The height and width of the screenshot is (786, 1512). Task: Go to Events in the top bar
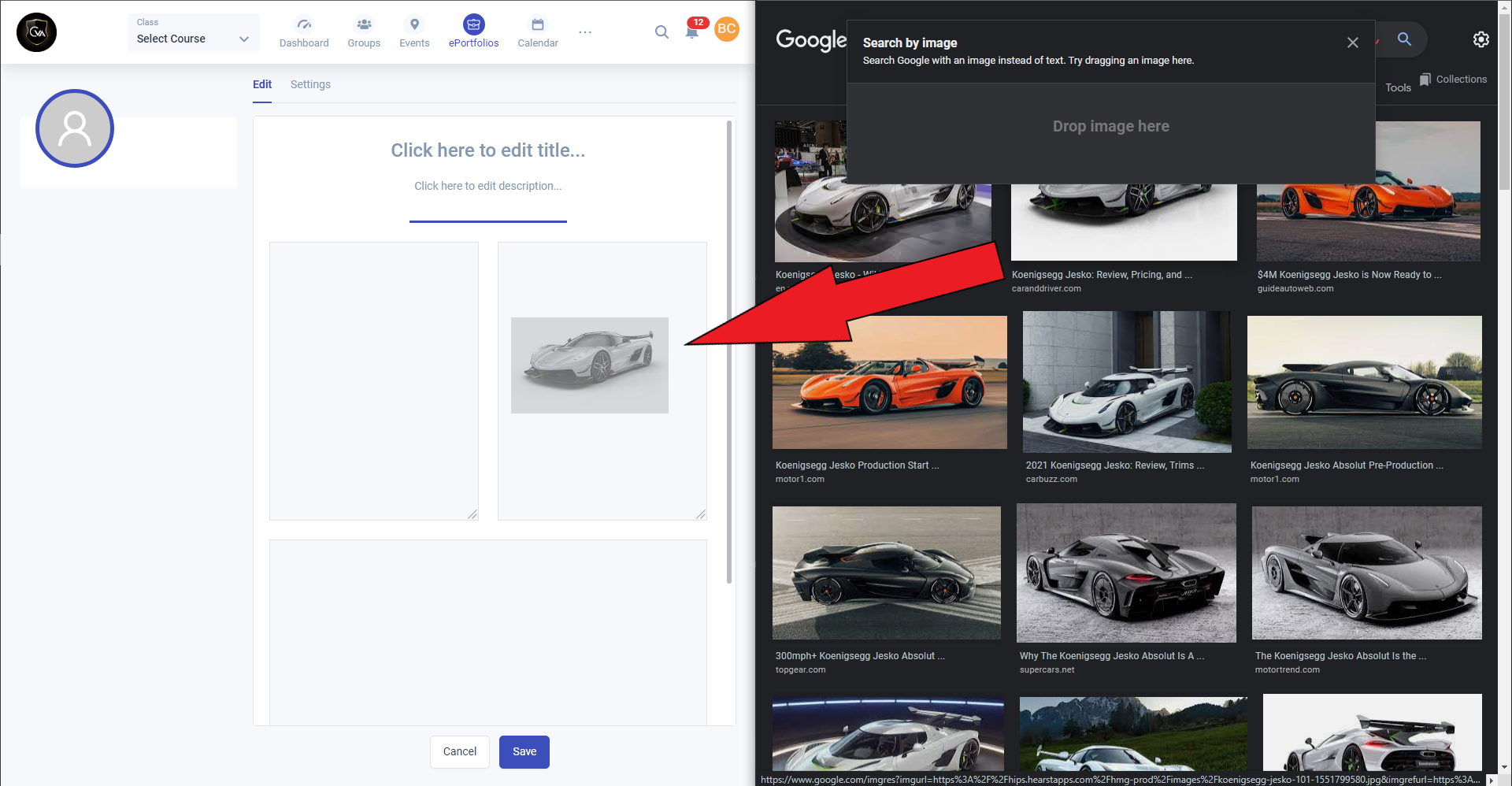414,32
